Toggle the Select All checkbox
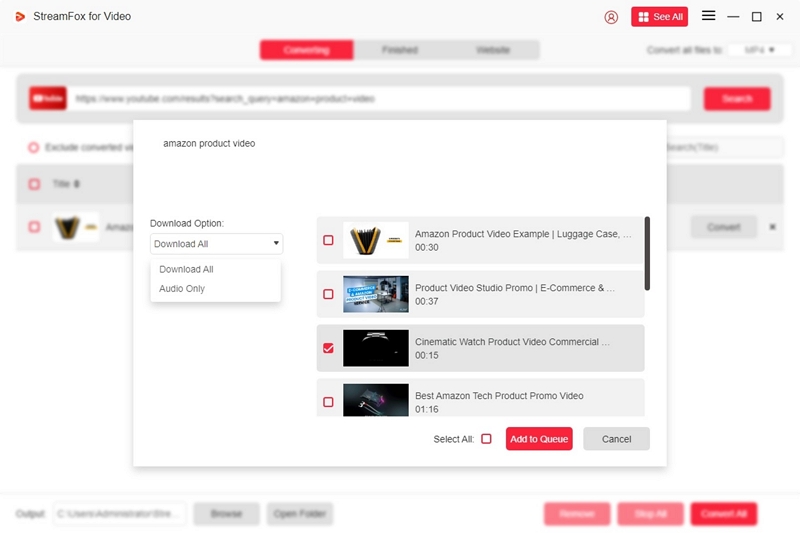The height and width of the screenshot is (533, 800). [486, 439]
